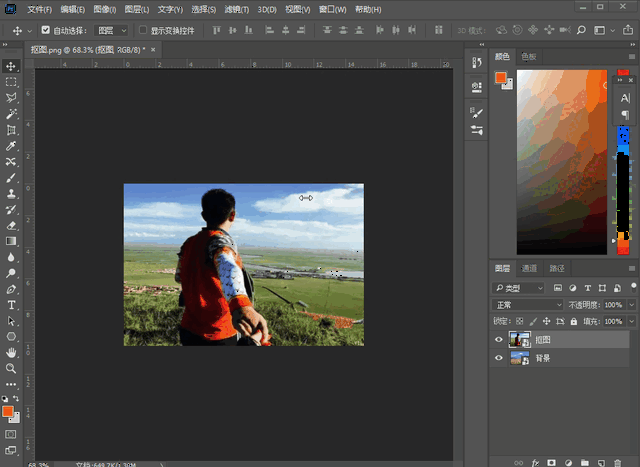Image resolution: width=640 pixels, height=467 pixels.
Task: Open the Move tool preset picker arrow
Action: tap(29, 31)
